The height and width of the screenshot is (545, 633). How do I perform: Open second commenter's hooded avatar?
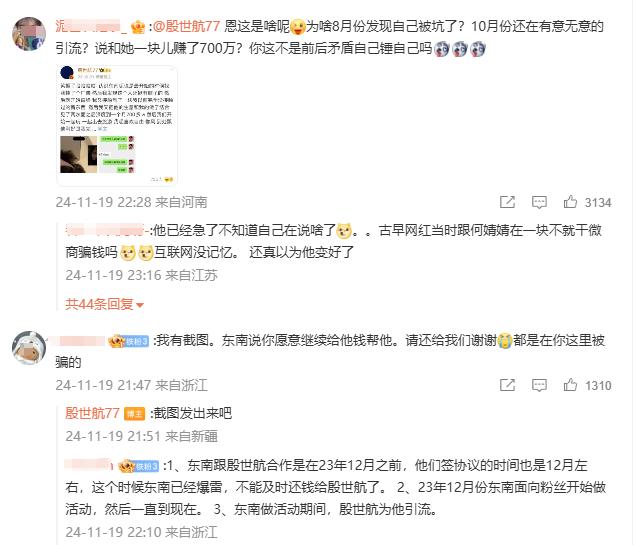click(x=29, y=348)
